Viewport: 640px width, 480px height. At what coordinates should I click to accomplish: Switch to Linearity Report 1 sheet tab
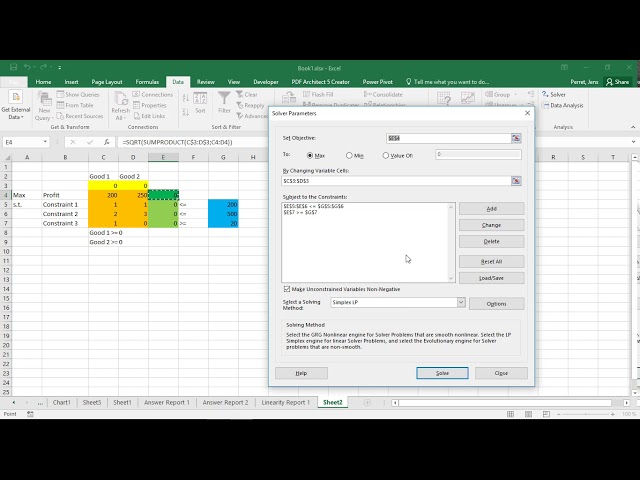coord(285,402)
